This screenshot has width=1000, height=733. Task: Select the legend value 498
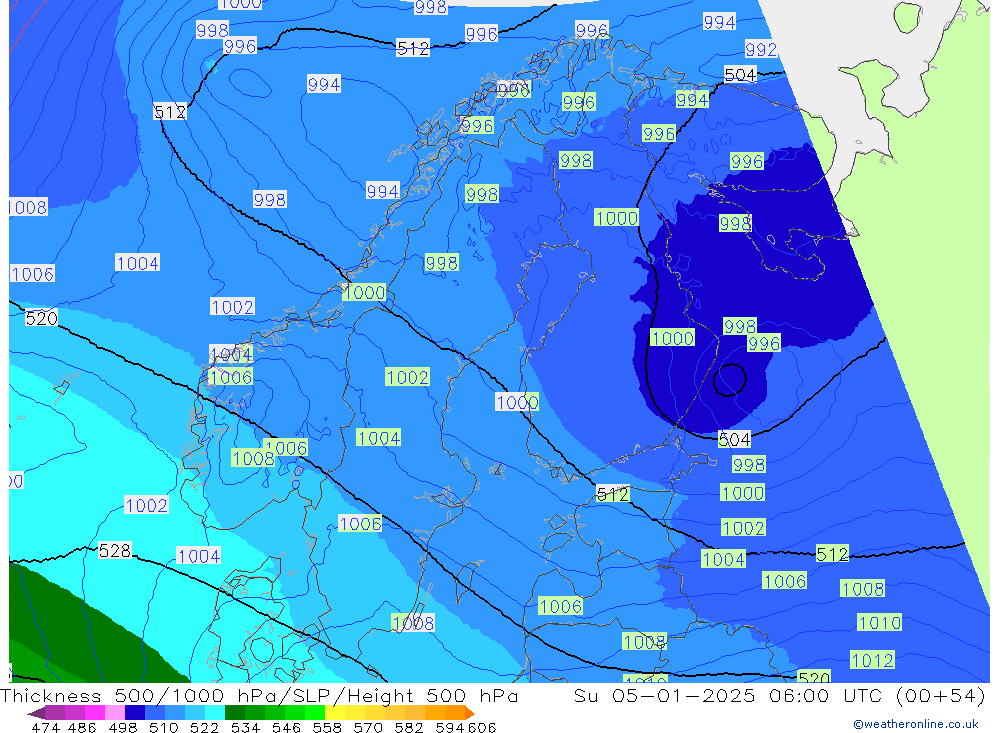122,727
